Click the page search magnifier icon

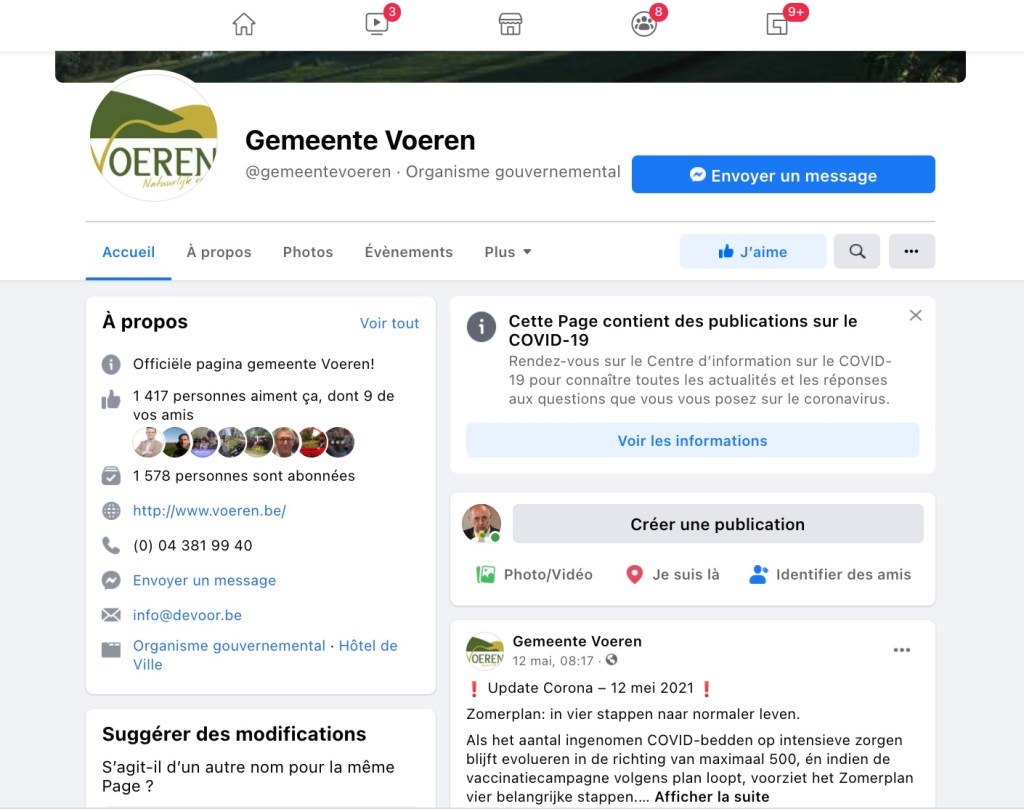click(x=857, y=251)
